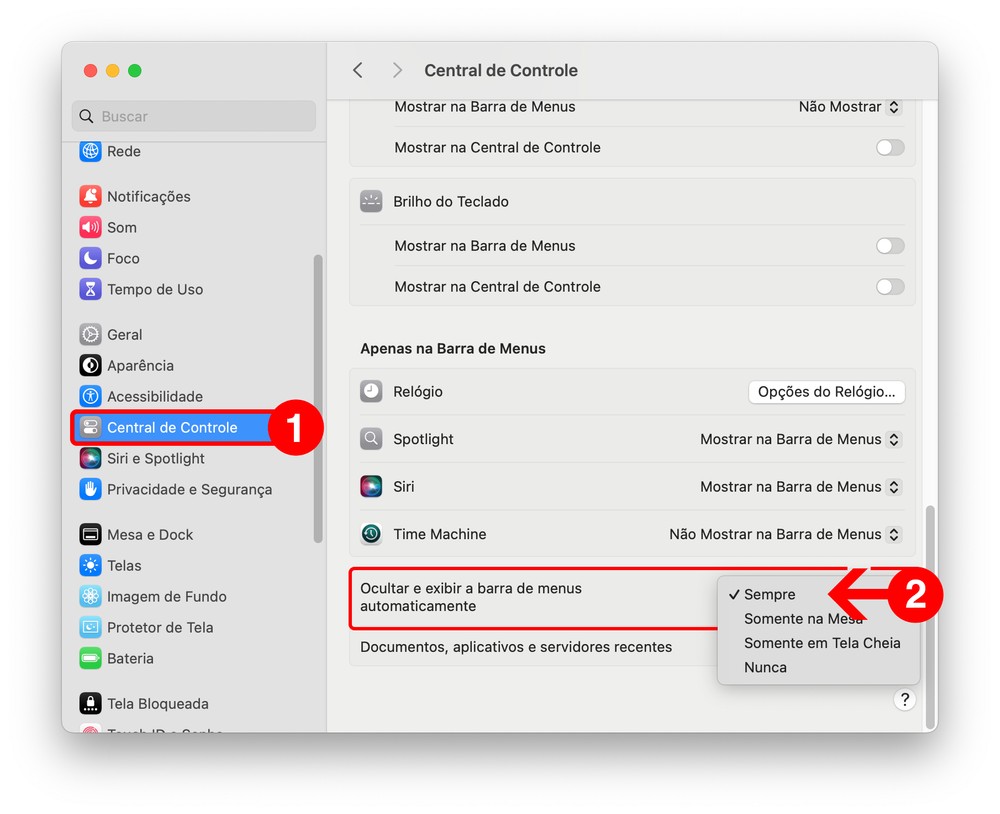1000x814 pixels.
Task: Open the Time Machine Não Mostrar dropdown
Action: coord(786,534)
